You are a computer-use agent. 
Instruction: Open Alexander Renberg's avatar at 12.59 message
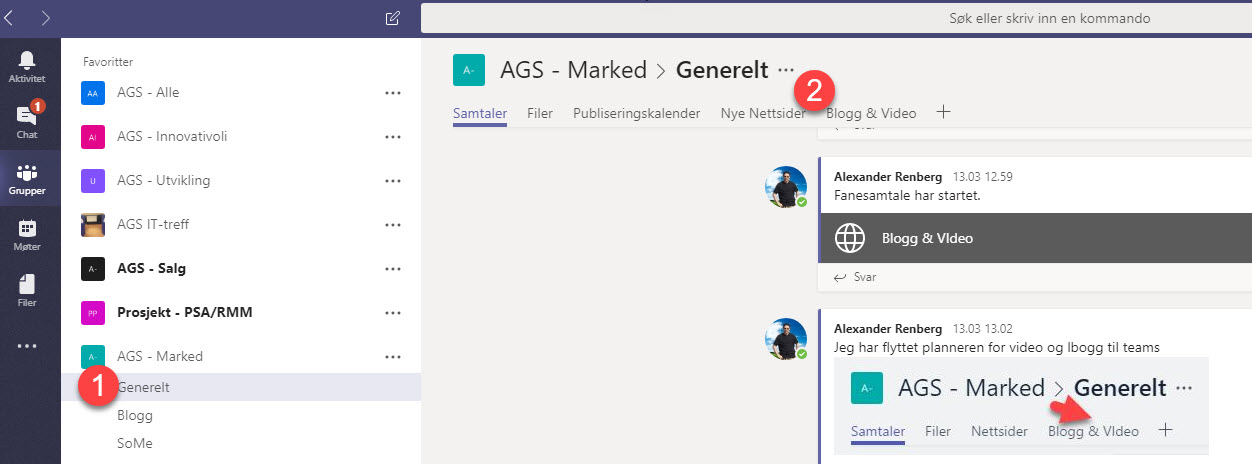[x=786, y=187]
